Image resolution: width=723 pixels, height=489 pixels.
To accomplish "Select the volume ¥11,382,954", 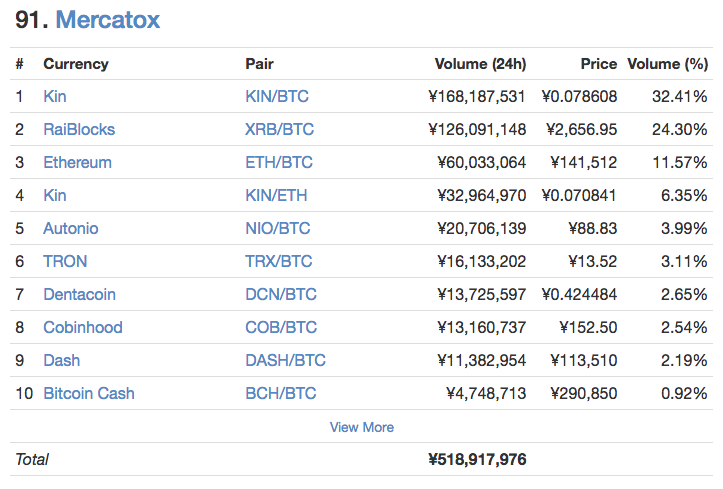I will click(481, 360).
